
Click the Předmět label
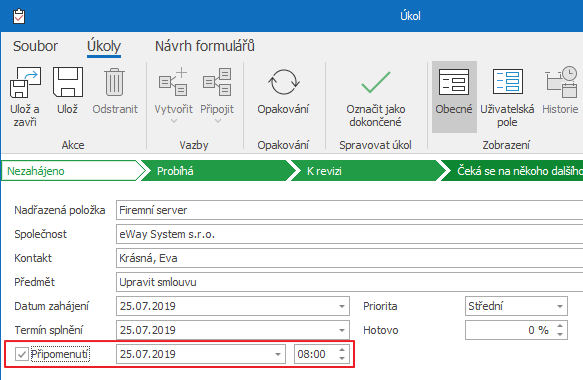pyautogui.click(x=34, y=282)
